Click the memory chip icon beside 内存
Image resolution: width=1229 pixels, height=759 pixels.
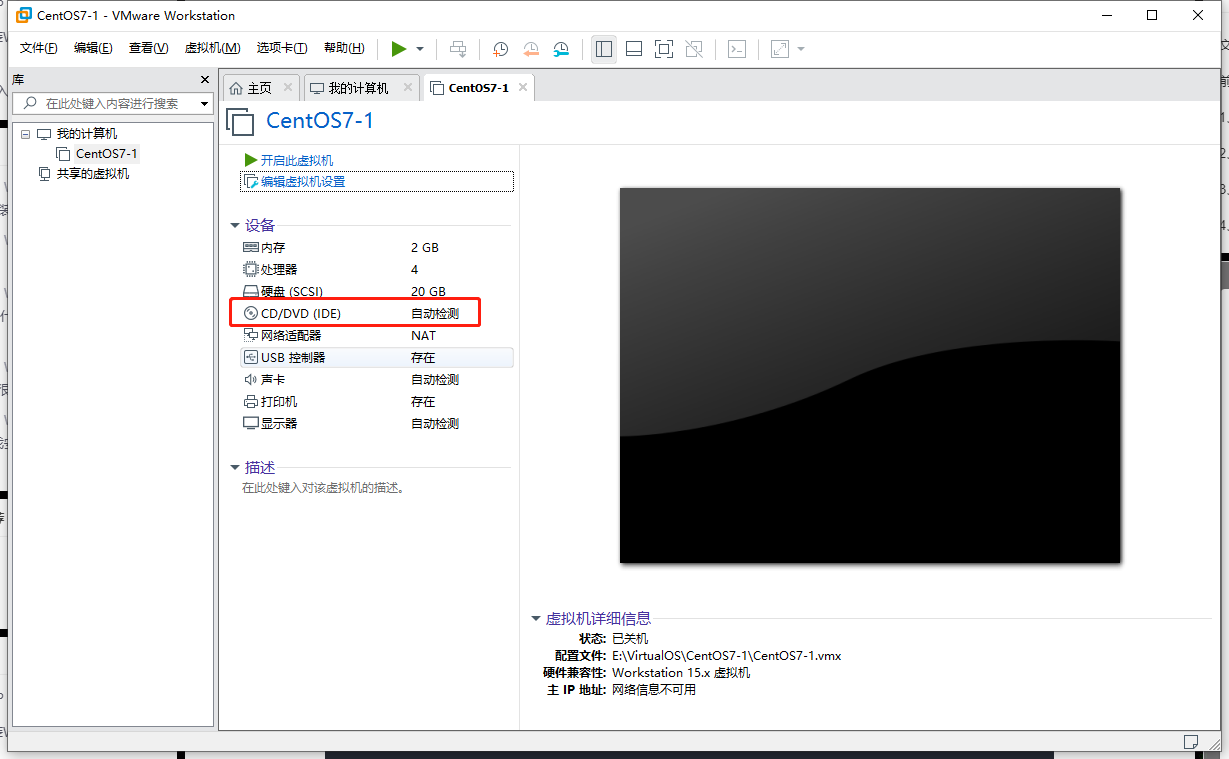tap(251, 247)
